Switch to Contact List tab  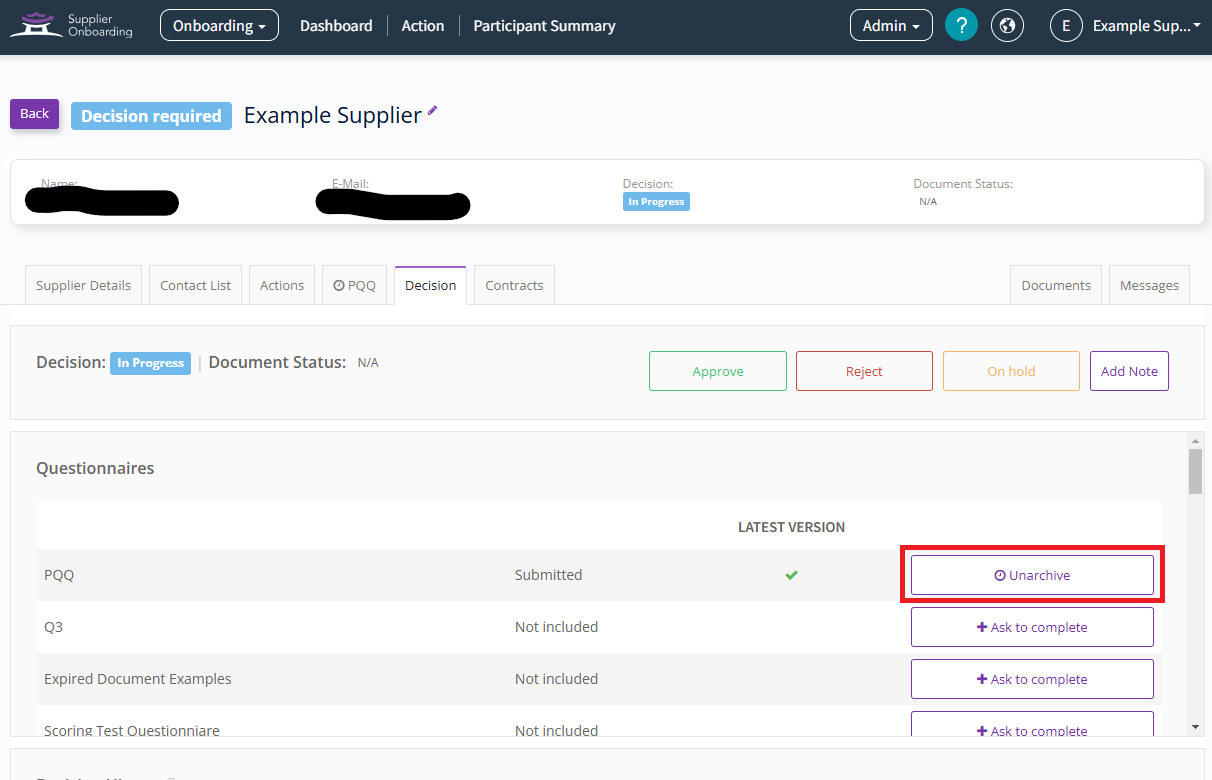tap(195, 285)
